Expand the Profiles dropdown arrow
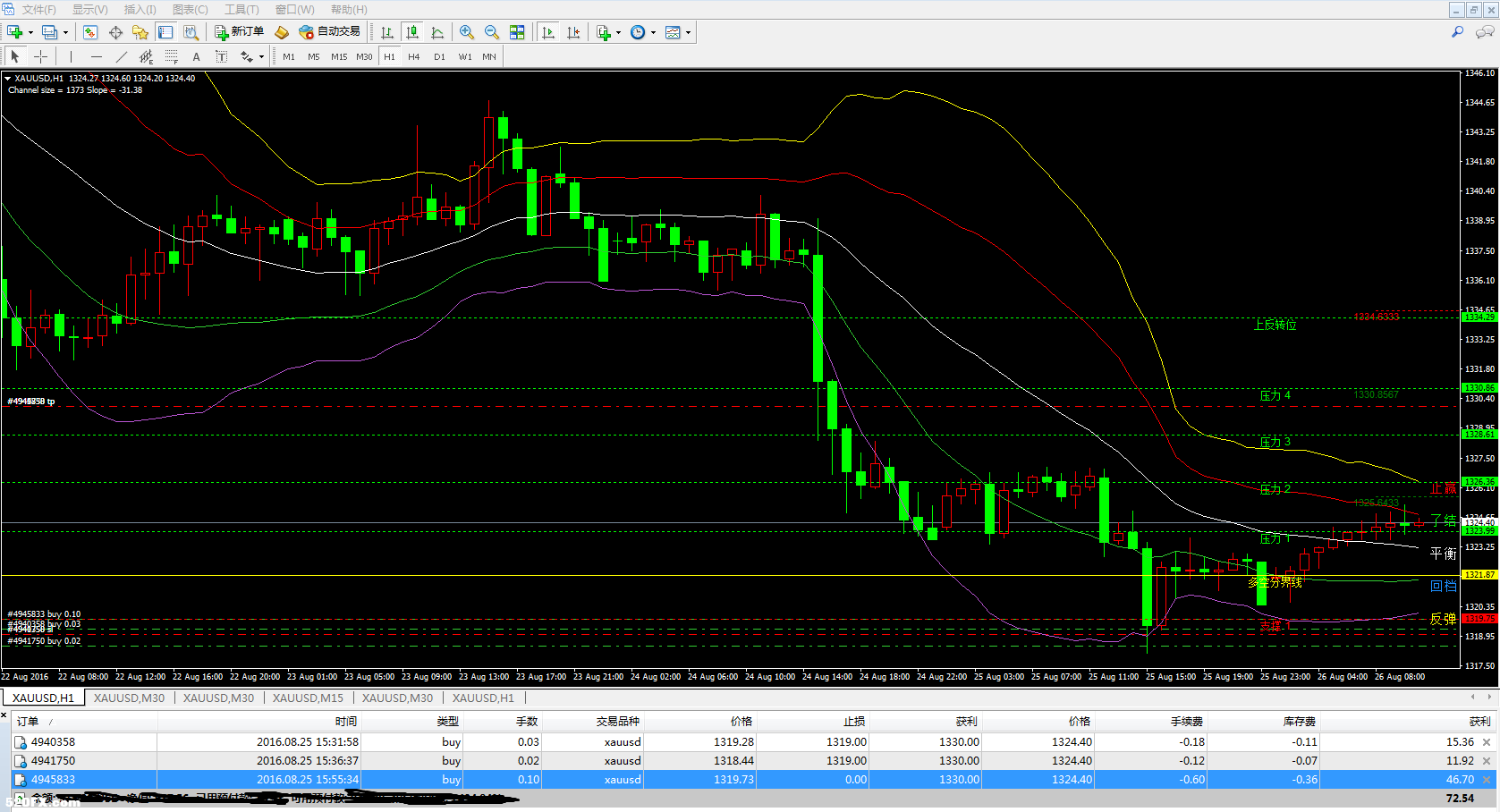 [x=65, y=32]
